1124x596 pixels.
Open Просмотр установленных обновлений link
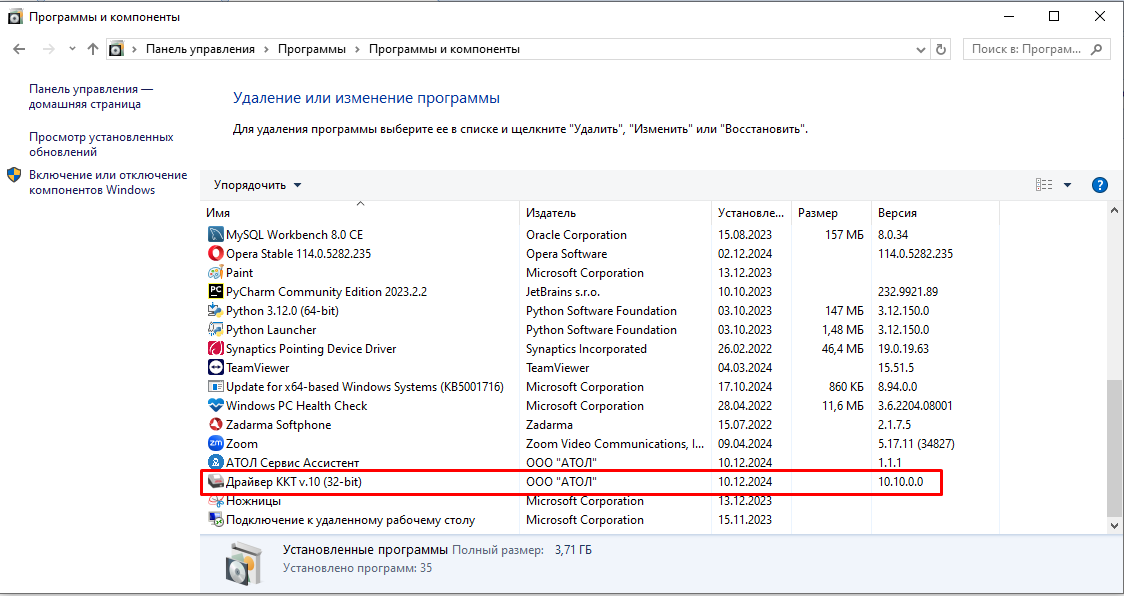tap(101, 145)
